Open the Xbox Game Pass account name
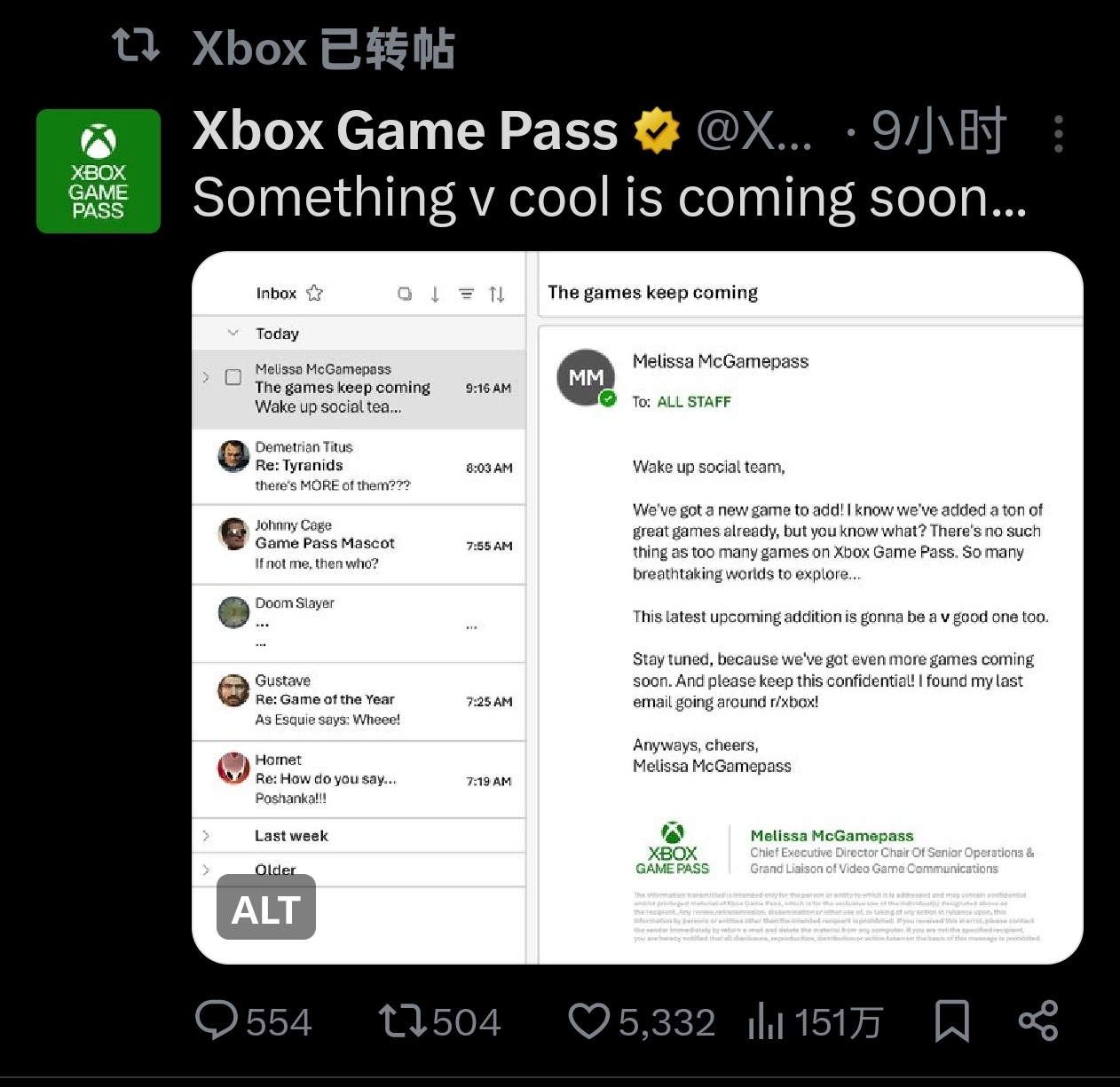This screenshot has height=1087, width=1120. point(405,131)
